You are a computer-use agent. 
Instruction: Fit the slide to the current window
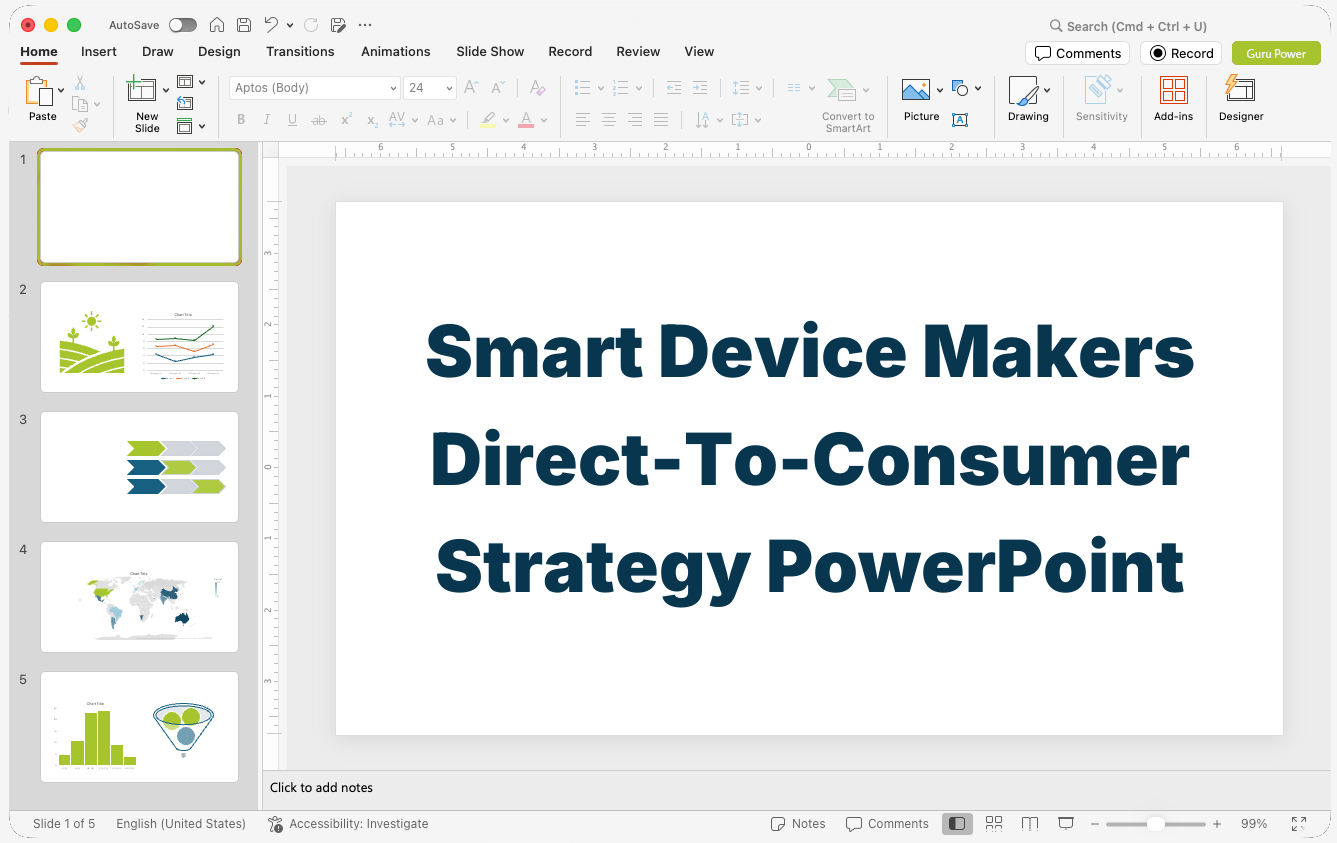click(1299, 823)
